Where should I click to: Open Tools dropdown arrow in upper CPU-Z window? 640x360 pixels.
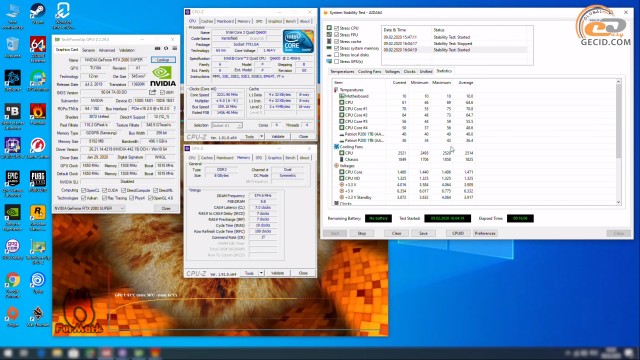click(x=261, y=136)
